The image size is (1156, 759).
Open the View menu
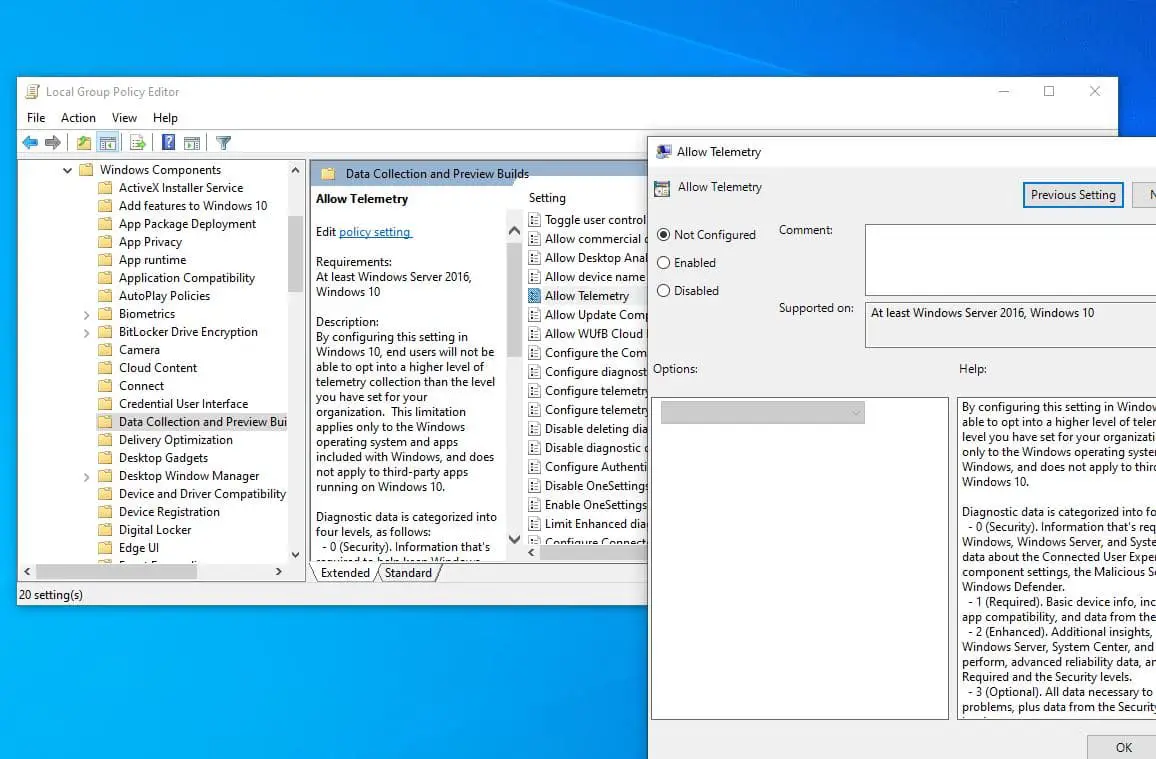pyautogui.click(x=124, y=118)
